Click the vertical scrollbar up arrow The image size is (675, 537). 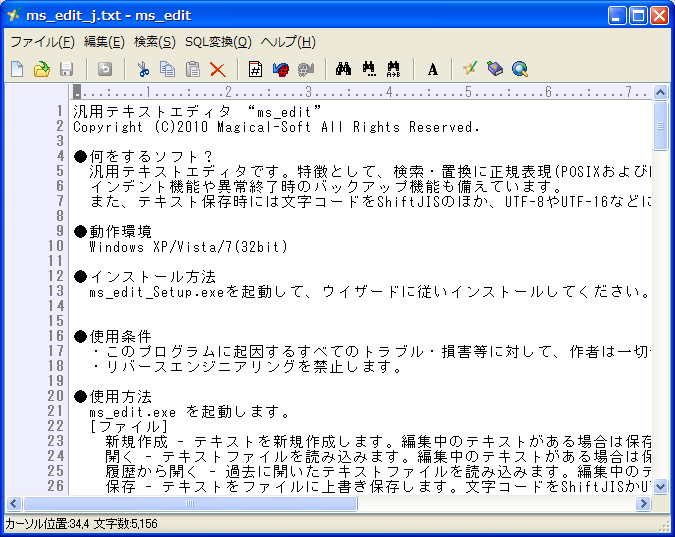click(x=660, y=92)
